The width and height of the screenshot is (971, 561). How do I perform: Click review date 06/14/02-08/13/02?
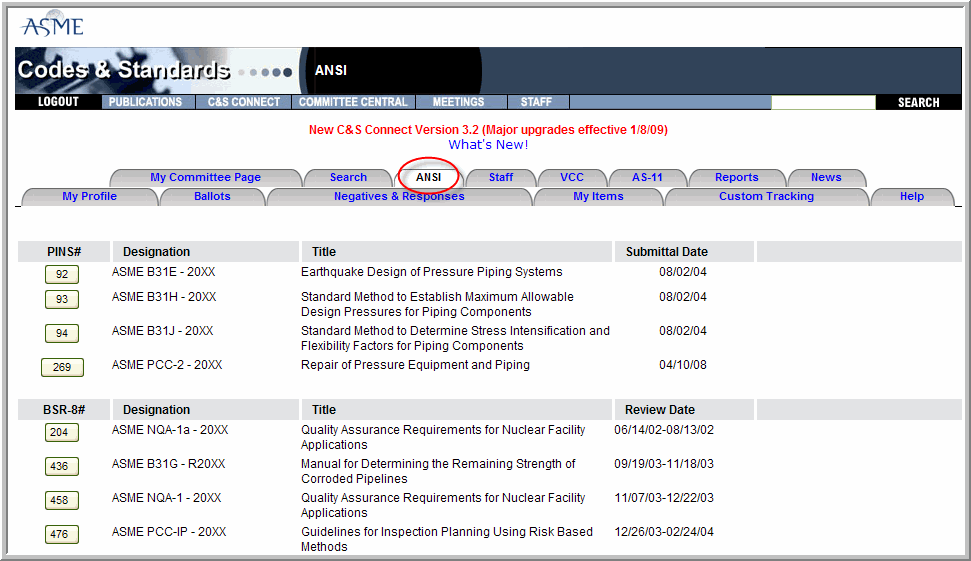pyautogui.click(x=664, y=430)
